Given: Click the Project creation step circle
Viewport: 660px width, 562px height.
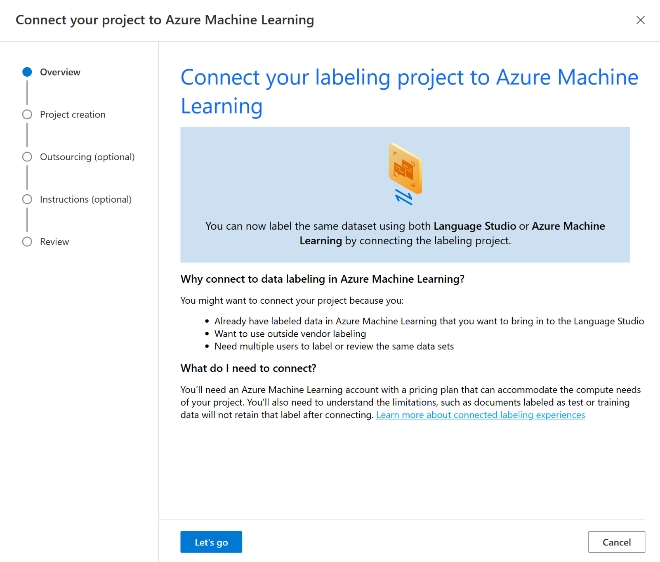Looking at the screenshot, I should point(27,115).
